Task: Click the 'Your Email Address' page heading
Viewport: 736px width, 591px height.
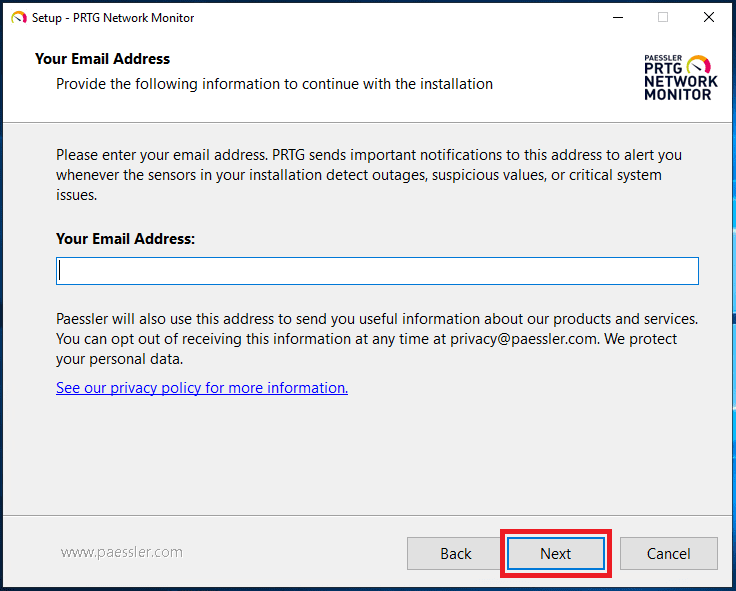Action: coord(102,59)
